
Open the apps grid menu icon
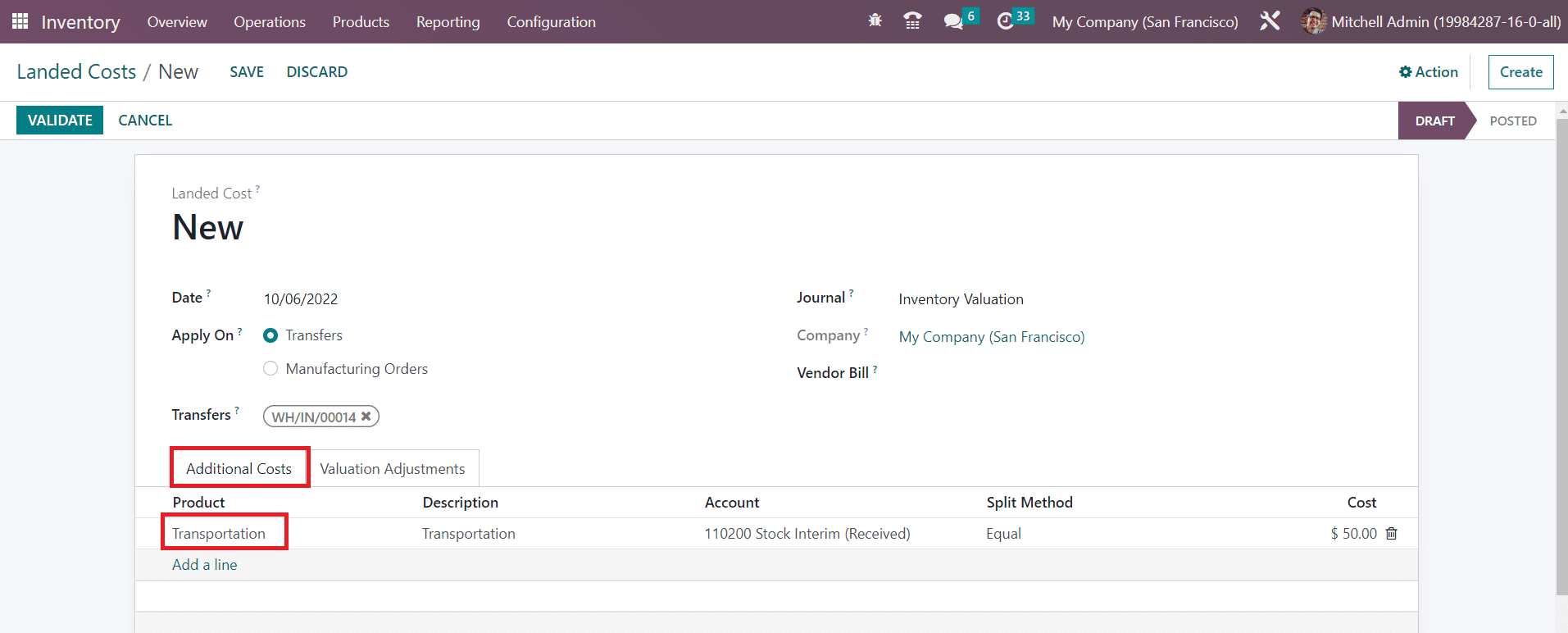[x=20, y=21]
